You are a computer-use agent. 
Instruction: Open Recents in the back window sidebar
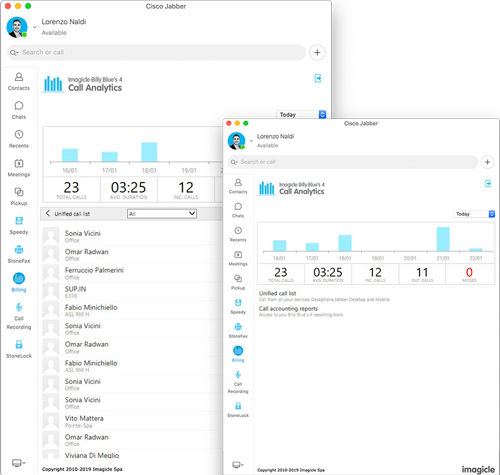(x=19, y=139)
